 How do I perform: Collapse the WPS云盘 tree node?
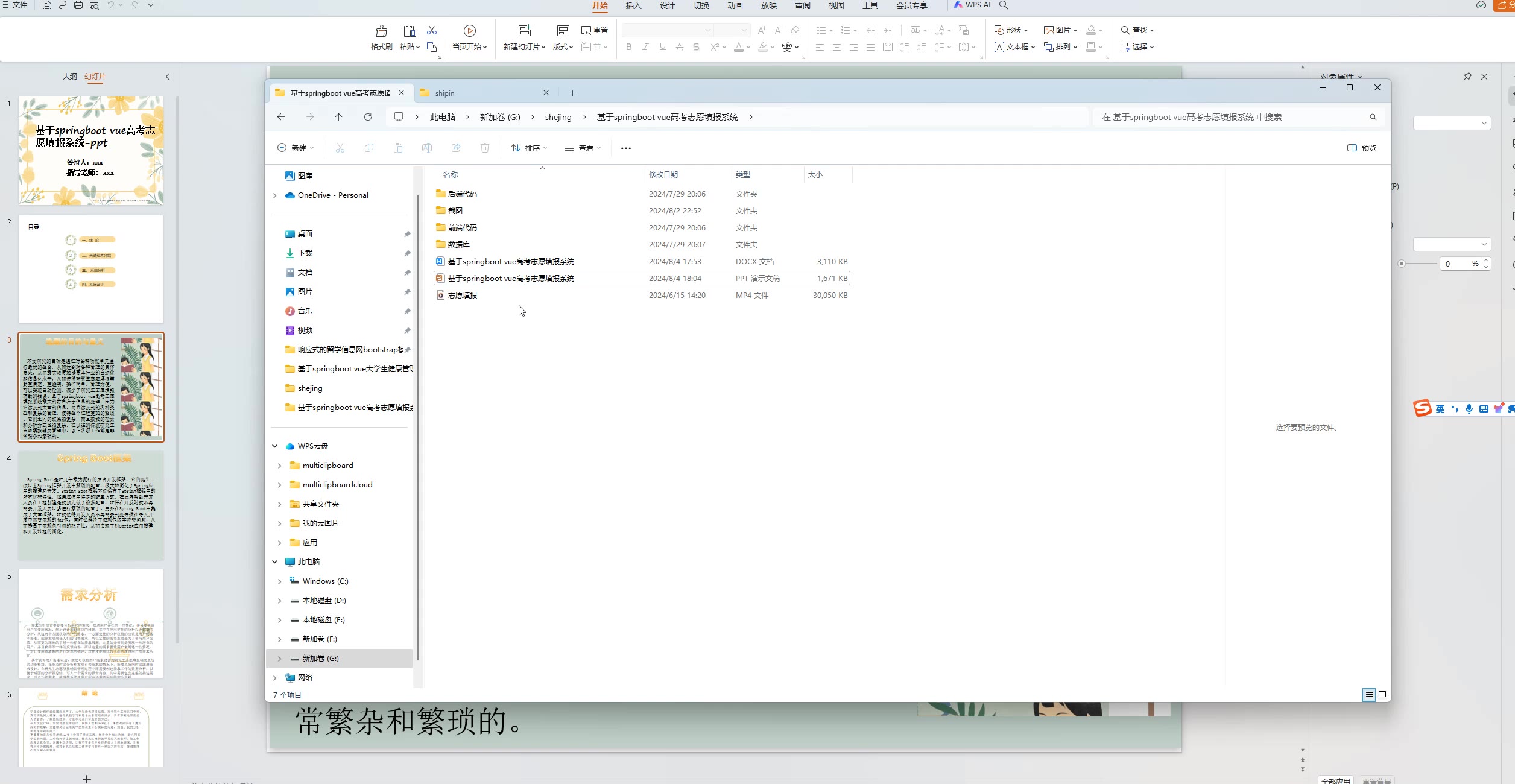pyautogui.click(x=275, y=446)
